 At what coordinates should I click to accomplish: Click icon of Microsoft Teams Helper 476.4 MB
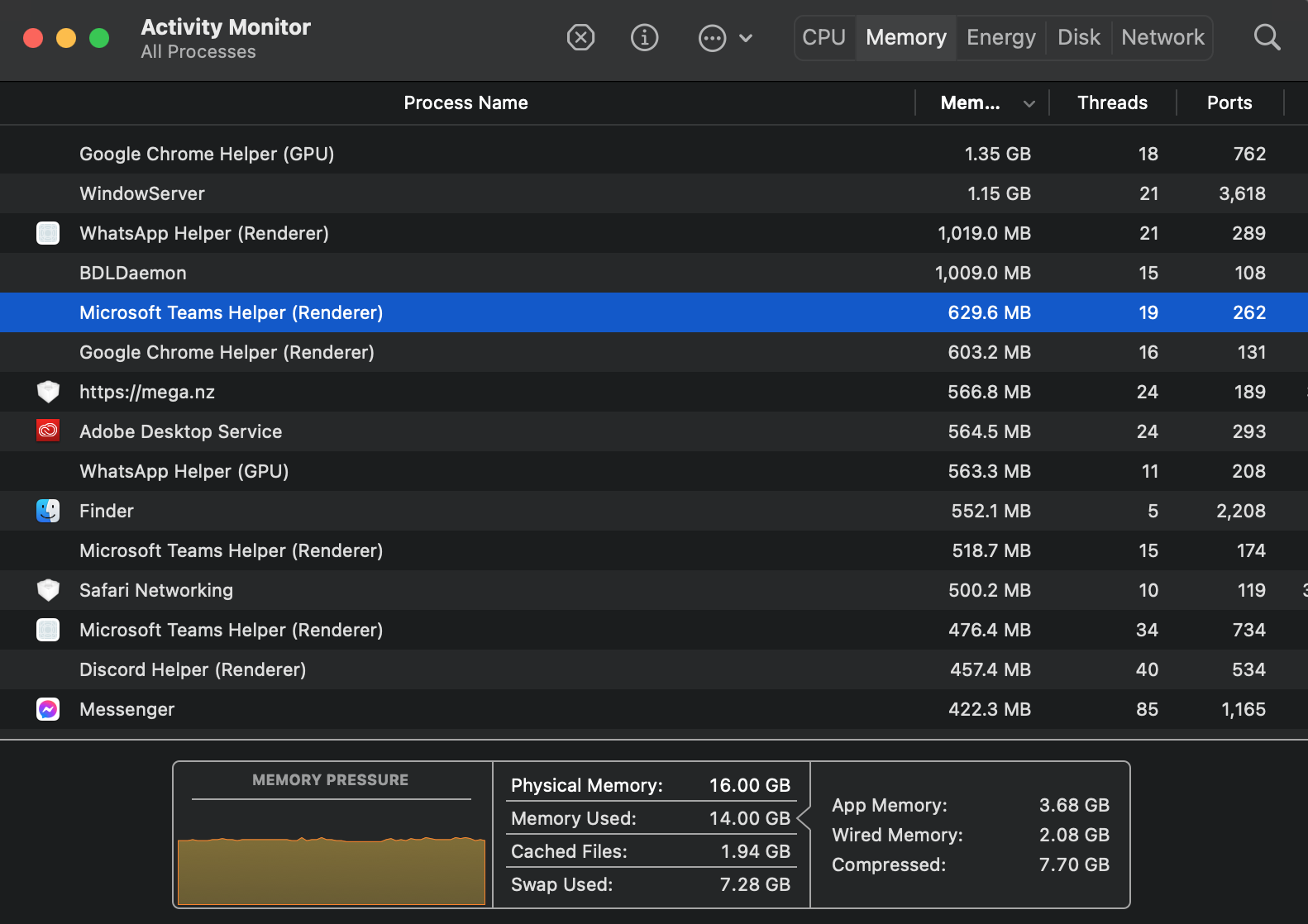[x=48, y=630]
